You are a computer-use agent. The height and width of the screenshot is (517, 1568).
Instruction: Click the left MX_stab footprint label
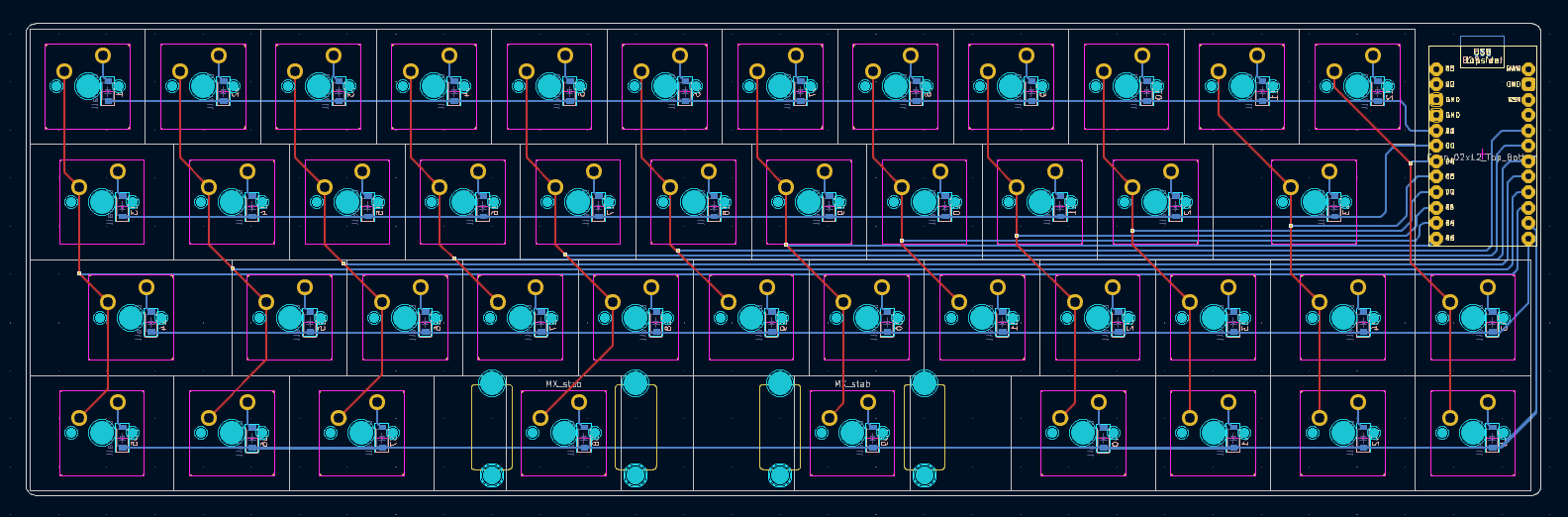coord(563,384)
